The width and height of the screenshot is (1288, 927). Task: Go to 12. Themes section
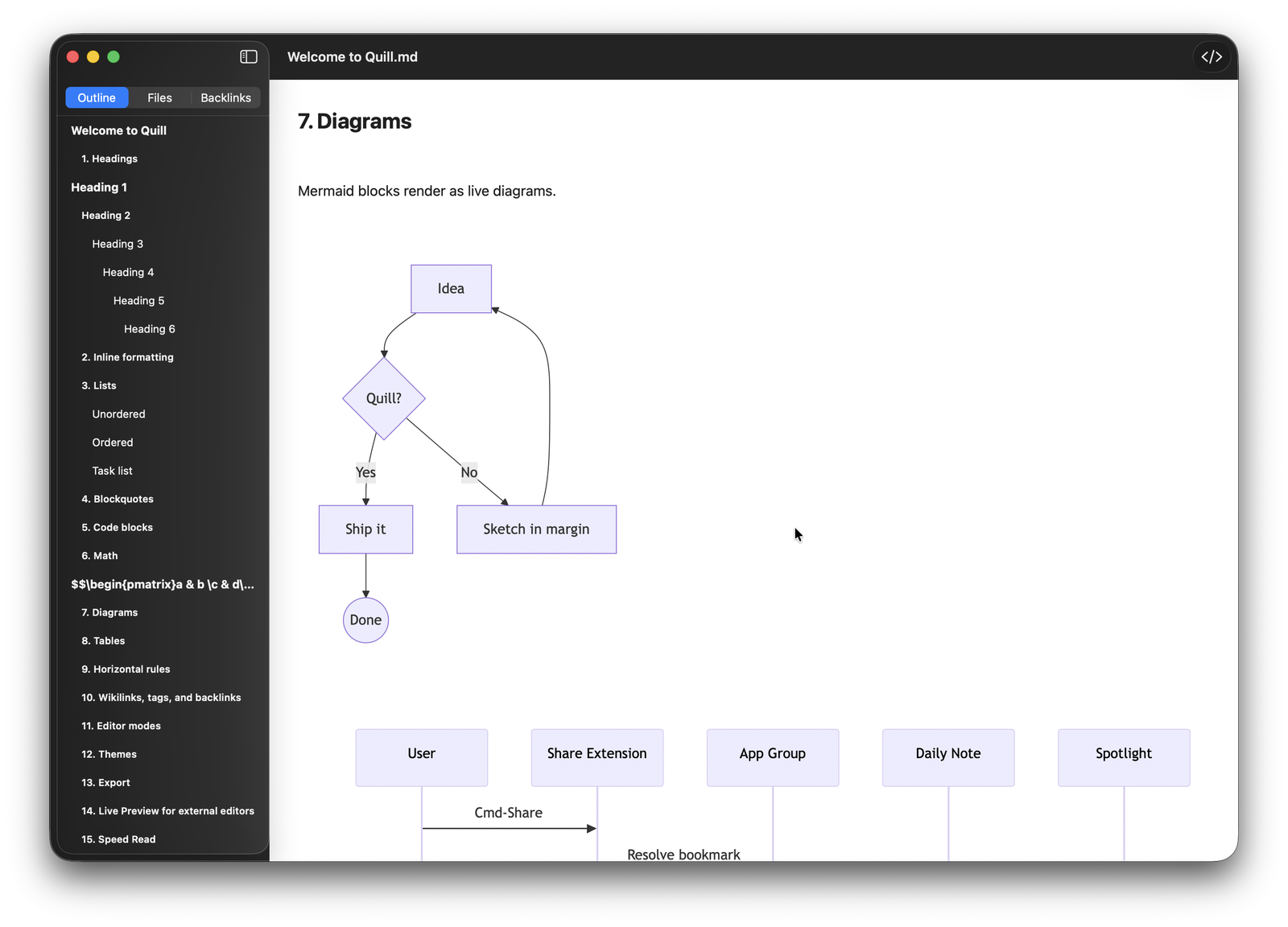coord(109,754)
